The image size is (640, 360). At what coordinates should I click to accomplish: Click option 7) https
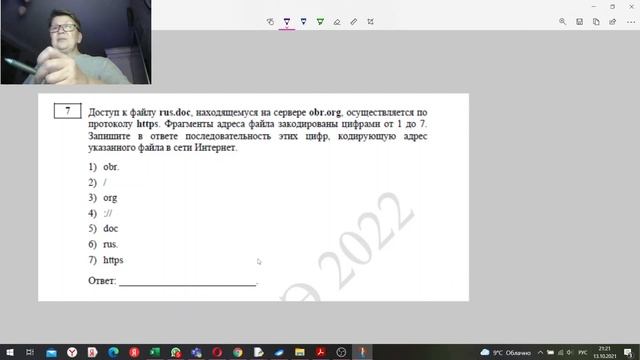coord(106,260)
